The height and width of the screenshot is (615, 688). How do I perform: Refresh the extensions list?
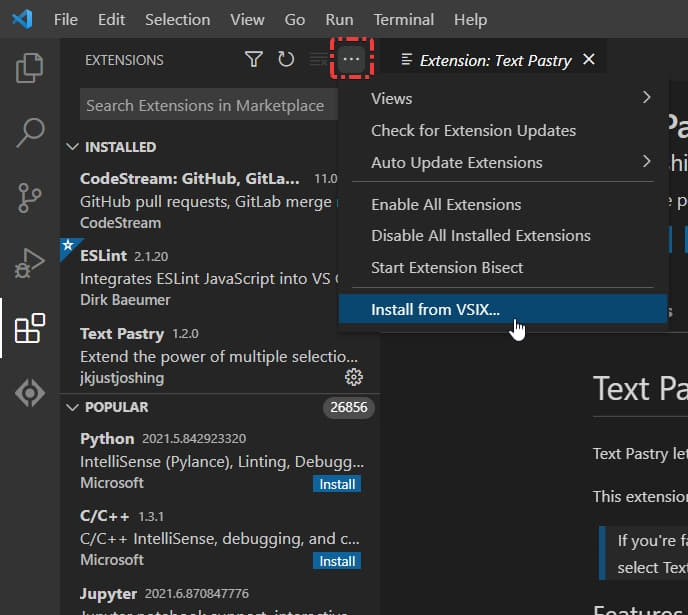pos(286,59)
